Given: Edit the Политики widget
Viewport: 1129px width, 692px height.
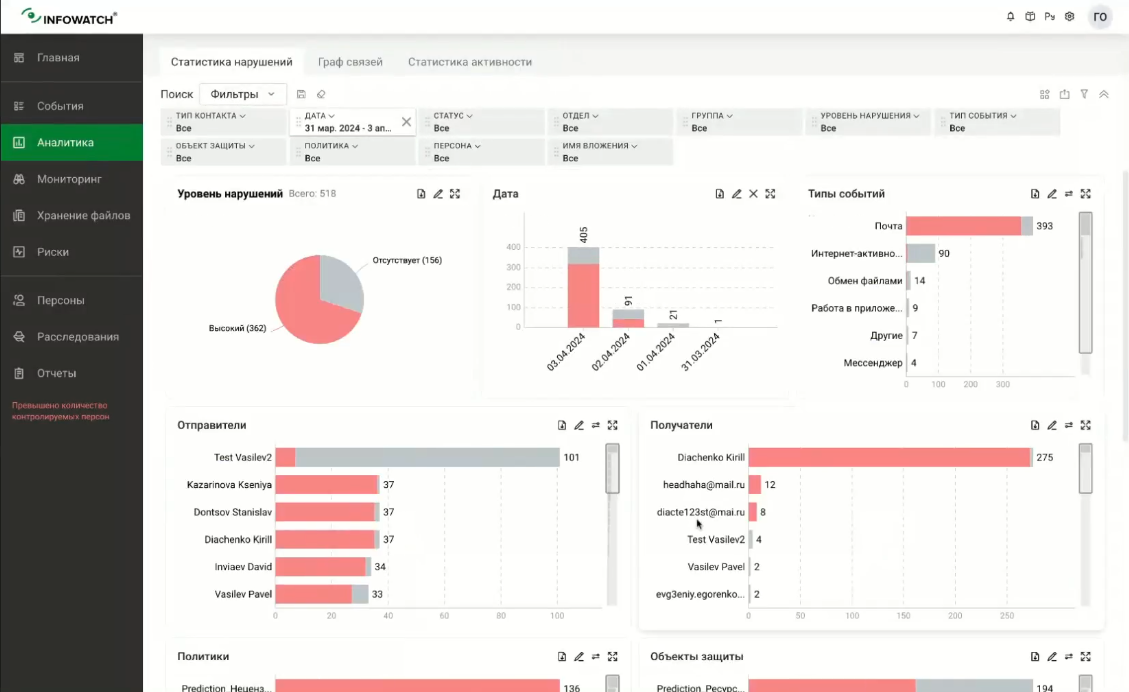Looking at the screenshot, I should click(579, 657).
